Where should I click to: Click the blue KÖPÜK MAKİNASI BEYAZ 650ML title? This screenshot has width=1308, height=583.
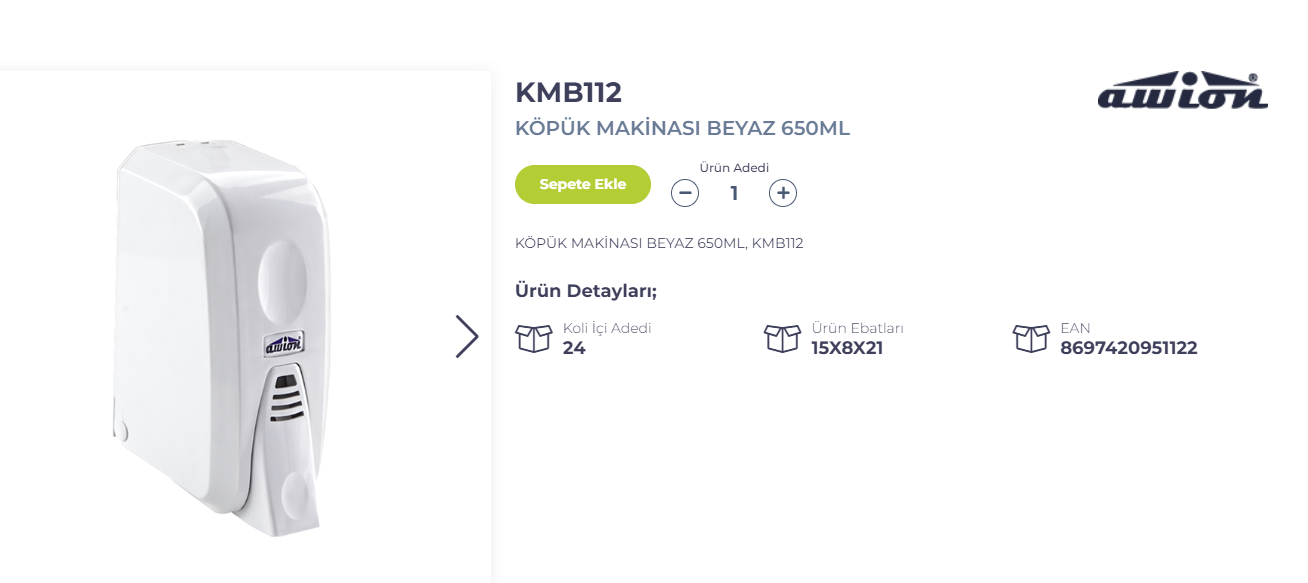pyautogui.click(x=682, y=128)
